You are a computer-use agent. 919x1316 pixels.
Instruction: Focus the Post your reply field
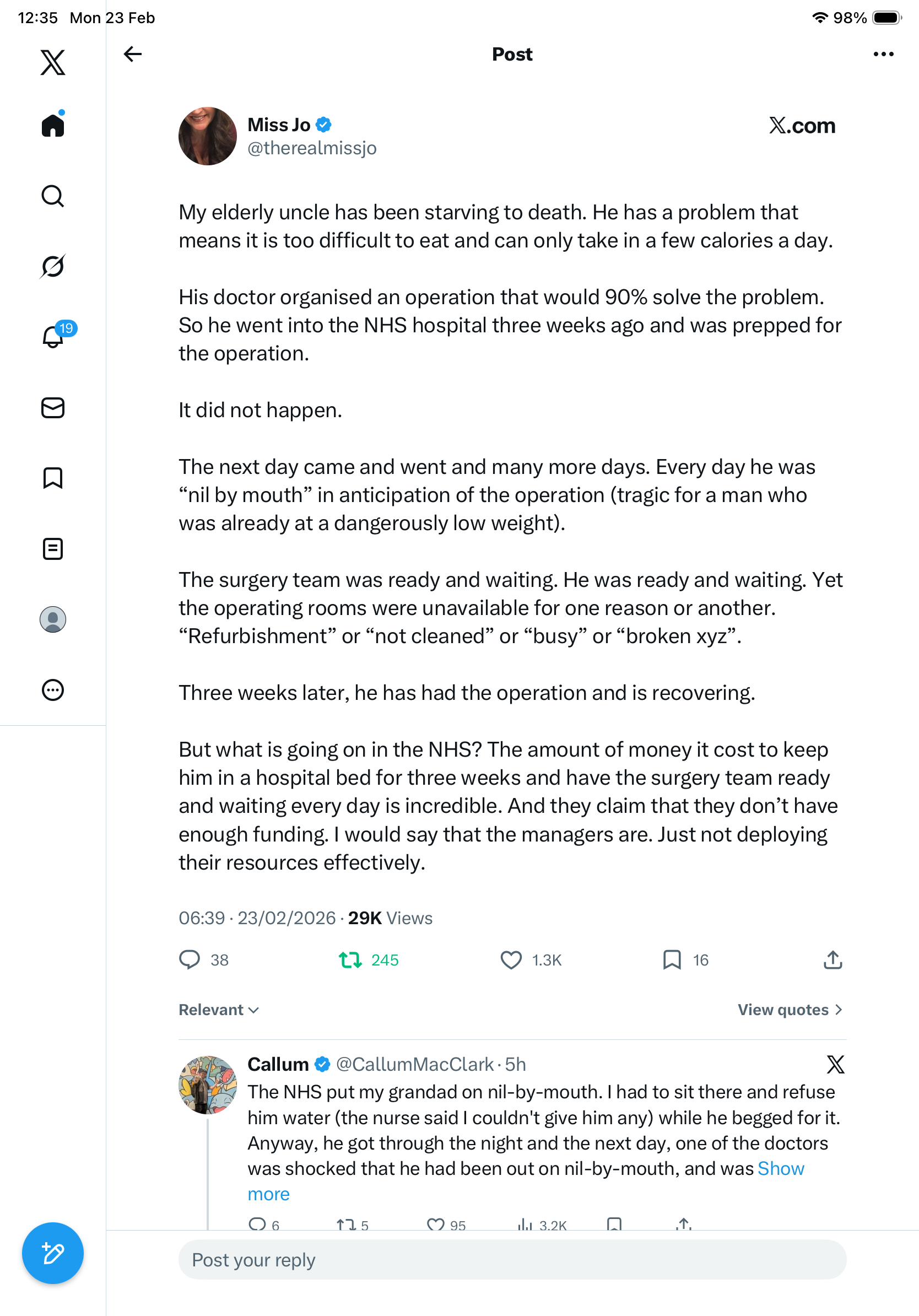(x=512, y=1260)
